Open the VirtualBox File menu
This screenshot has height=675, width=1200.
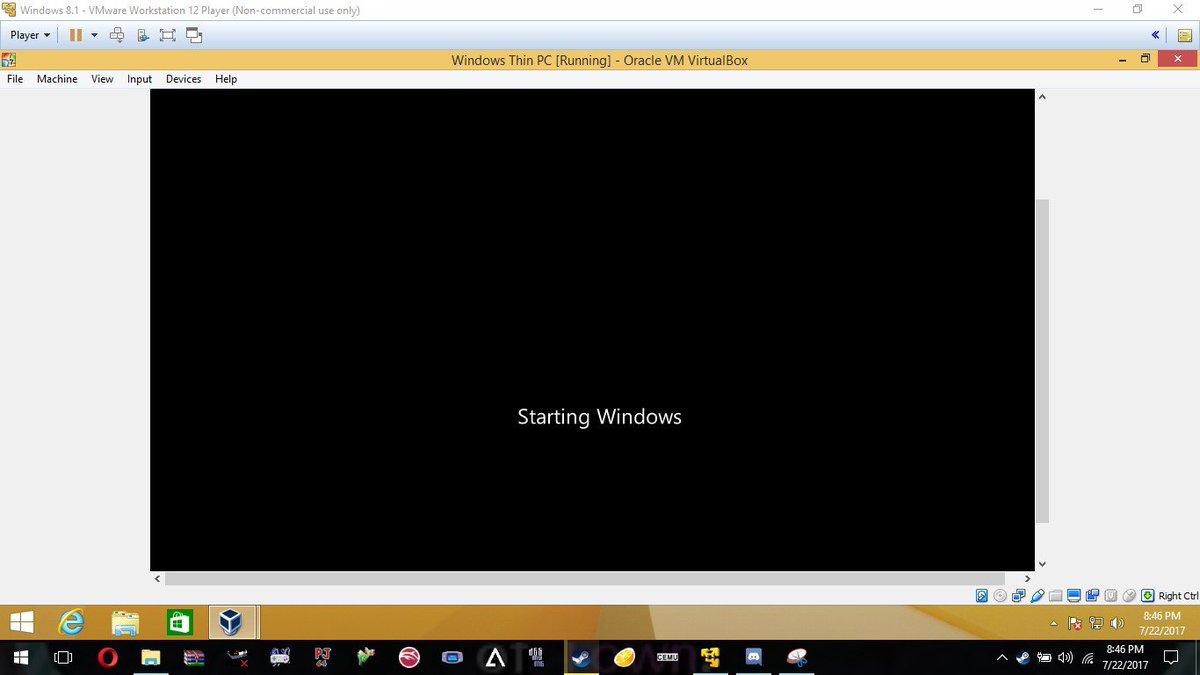tap(15, 79)
